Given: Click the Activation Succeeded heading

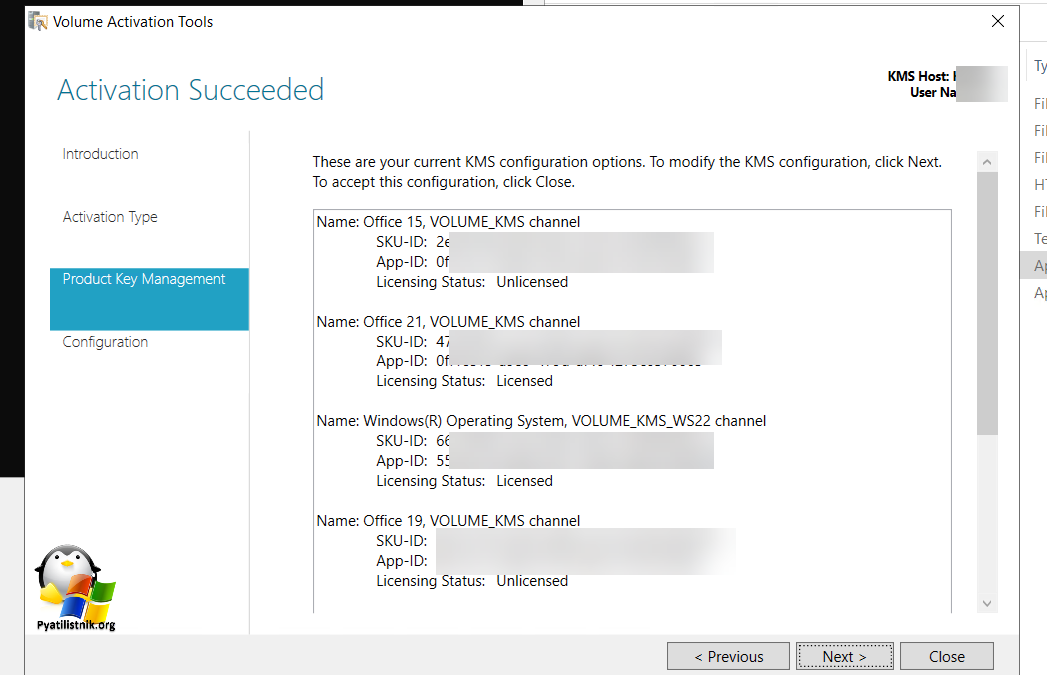Looking at the screenshot, I should (190, 90).
